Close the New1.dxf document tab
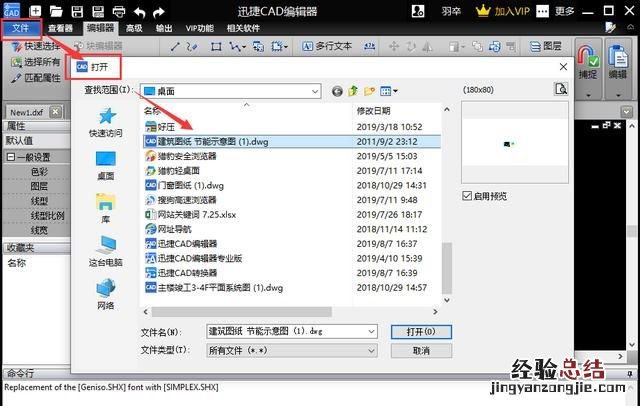This screenshot has height=406, width=640. (x=56, y=111)
